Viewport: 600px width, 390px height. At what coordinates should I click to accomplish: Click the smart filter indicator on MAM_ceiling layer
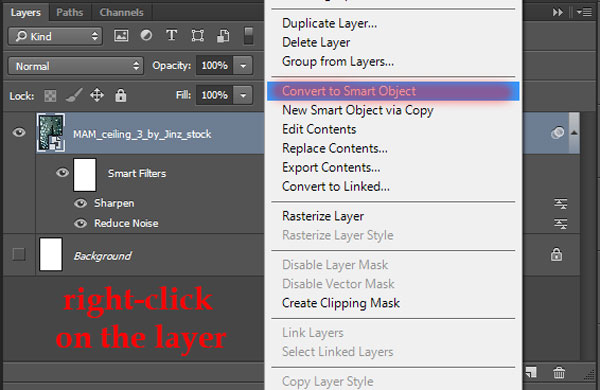[557, 133]
